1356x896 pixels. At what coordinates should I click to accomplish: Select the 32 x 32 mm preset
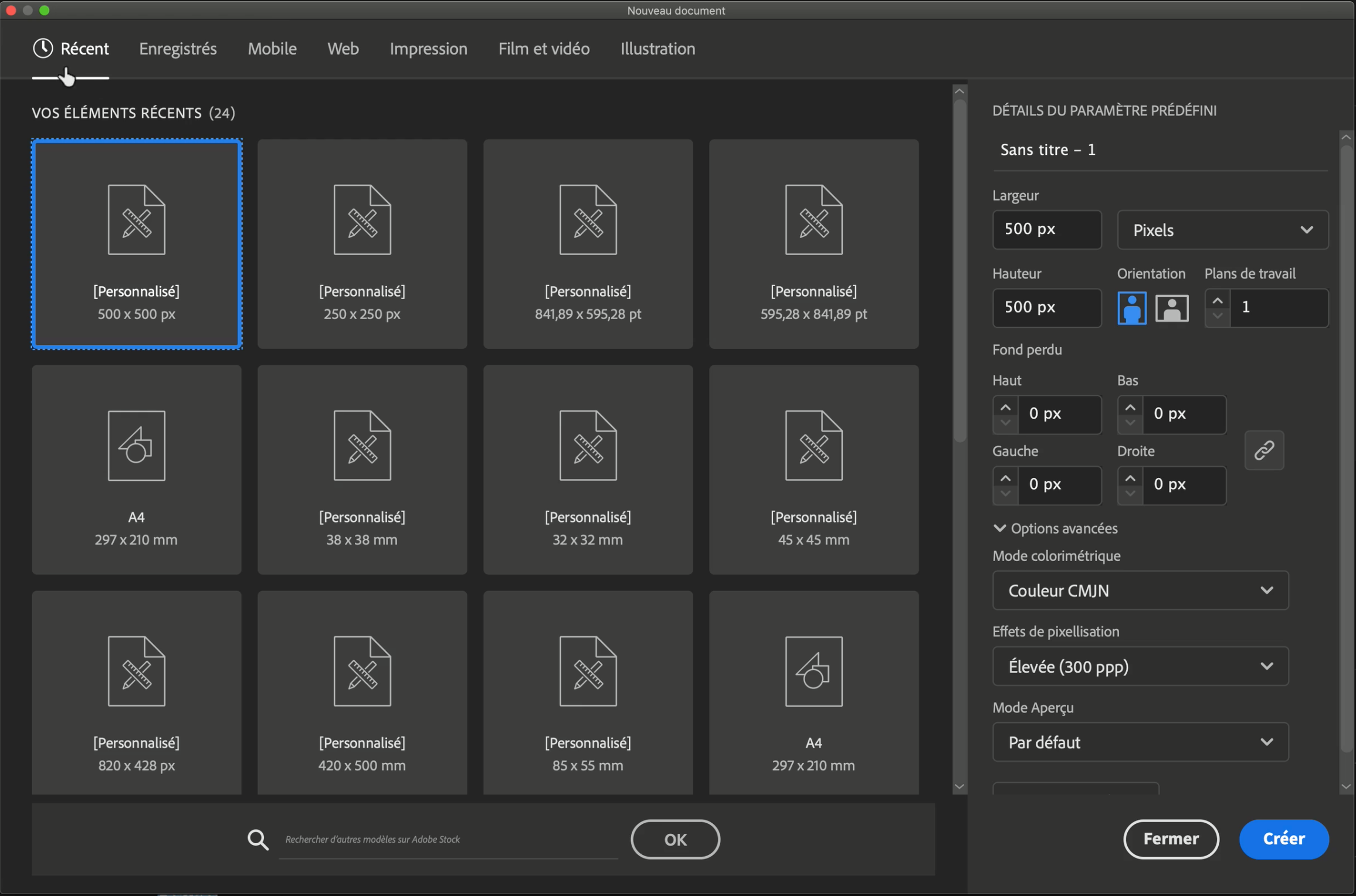tap(588, 470)
